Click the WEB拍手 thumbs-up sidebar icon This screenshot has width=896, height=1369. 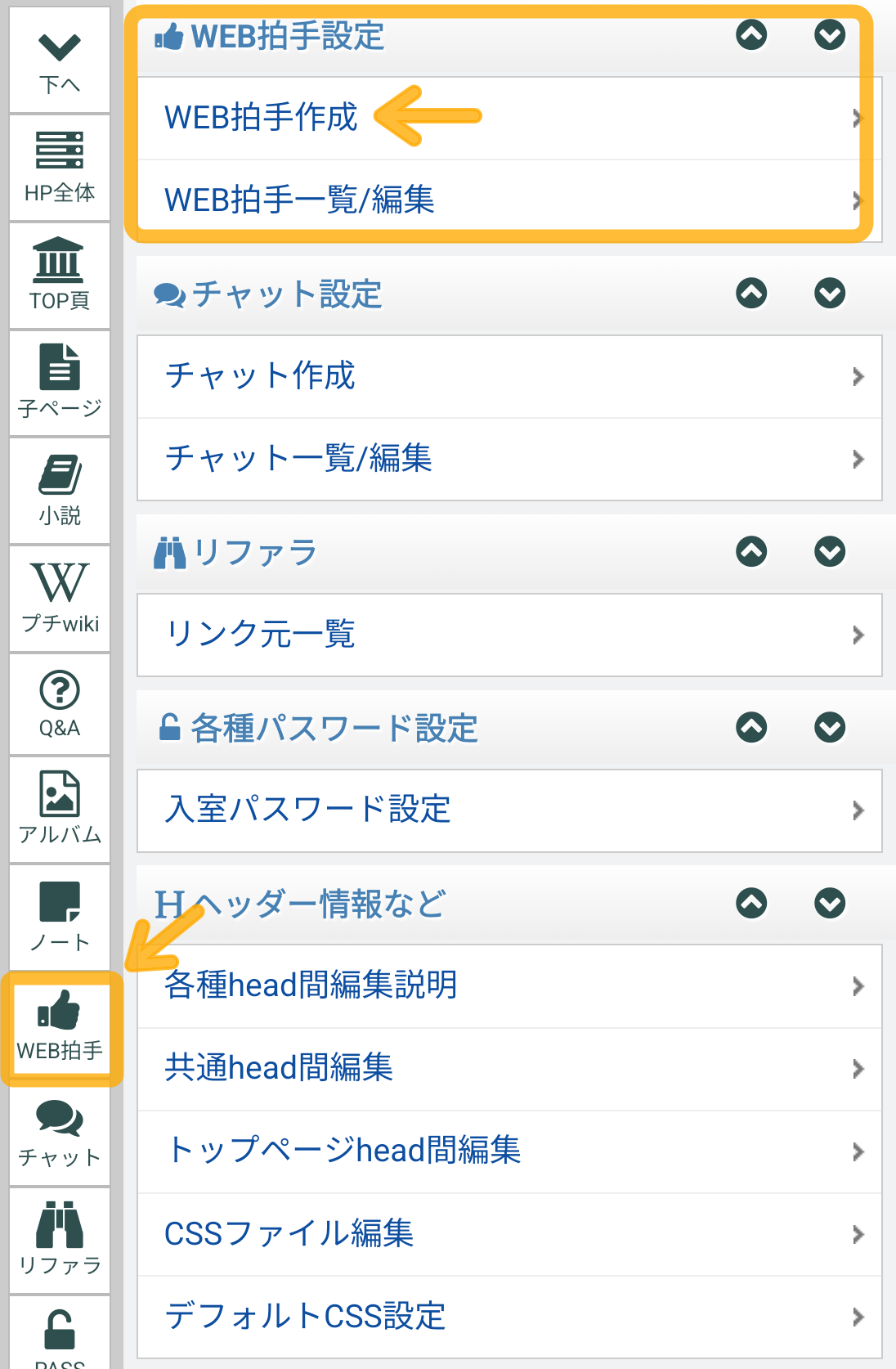pyautogui.click(x=60, y=1026)
